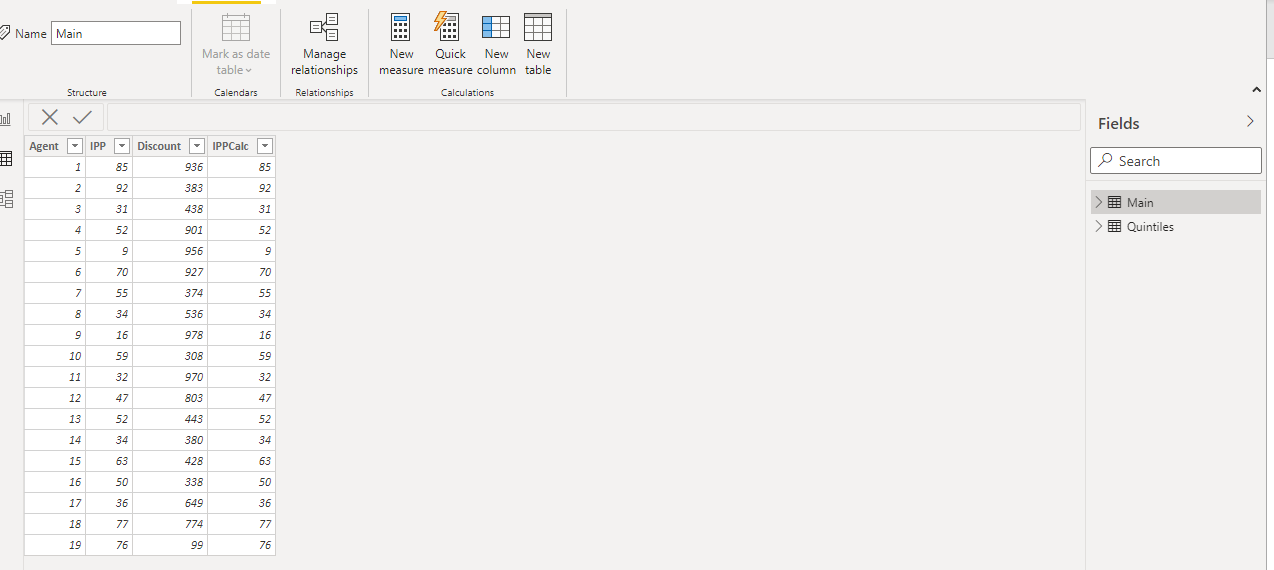This screenshot has height=570, width=1274.
Task: Collapse the Fields pane
Action: point(1250,121)
